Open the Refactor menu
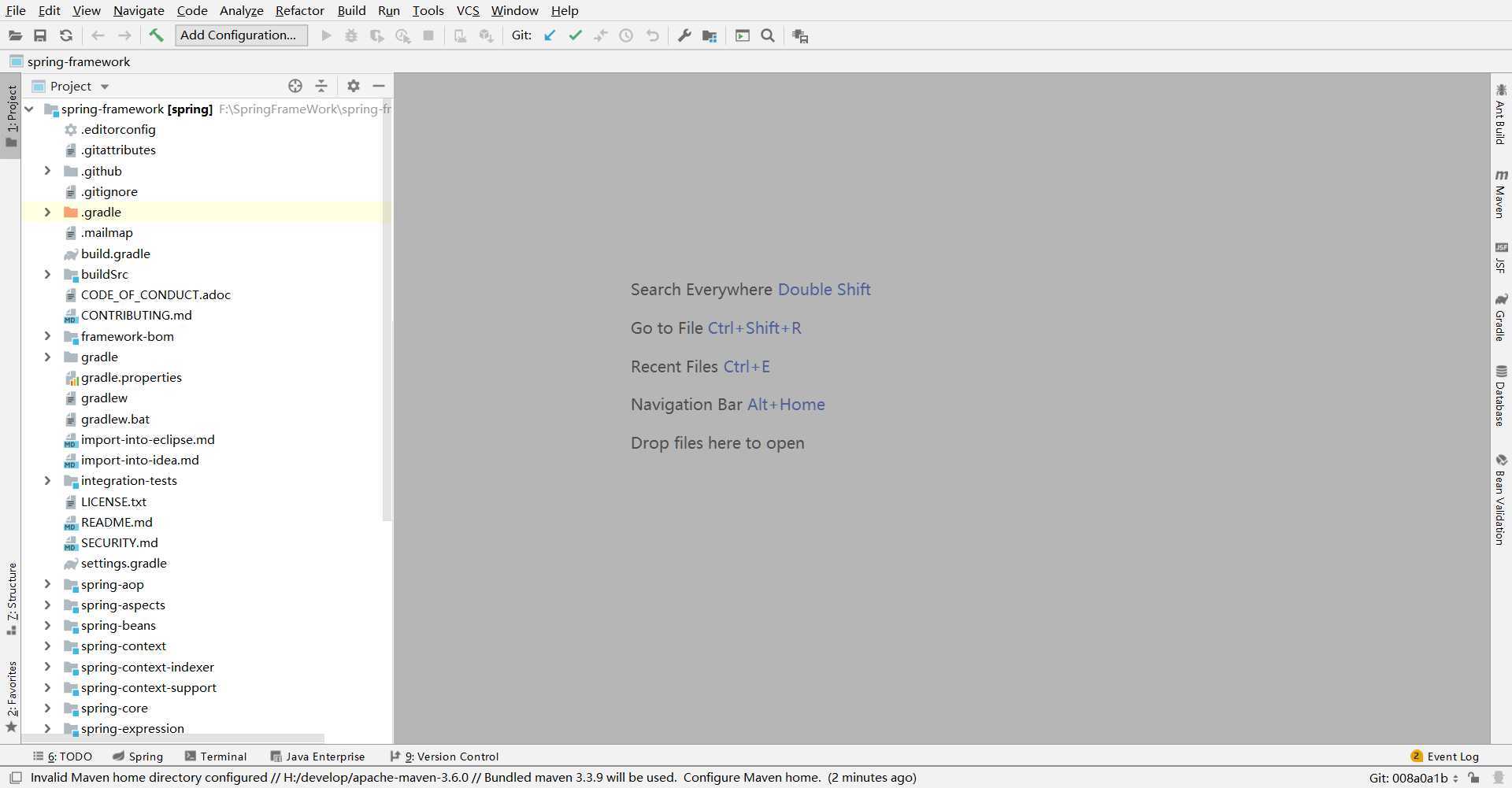Viewport: 1512px width, 788px height. tap(299, 10)
